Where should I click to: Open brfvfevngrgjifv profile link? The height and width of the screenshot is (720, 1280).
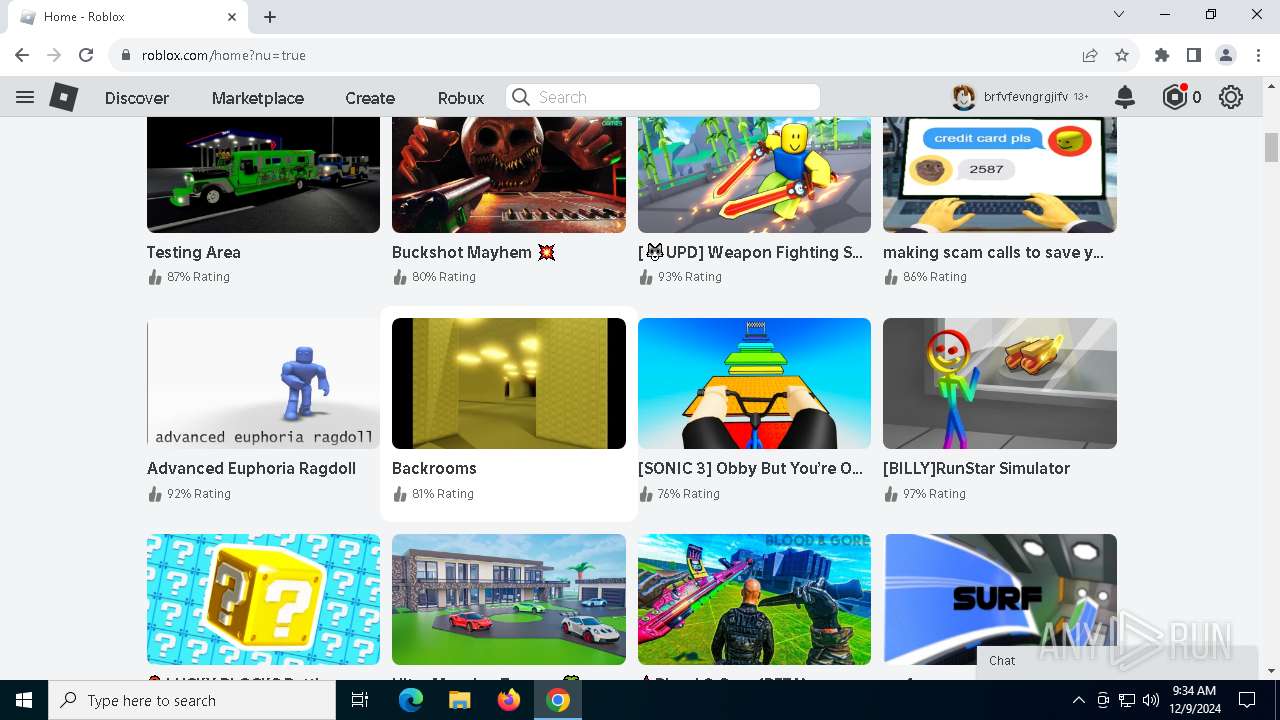tap(1025, 97)
